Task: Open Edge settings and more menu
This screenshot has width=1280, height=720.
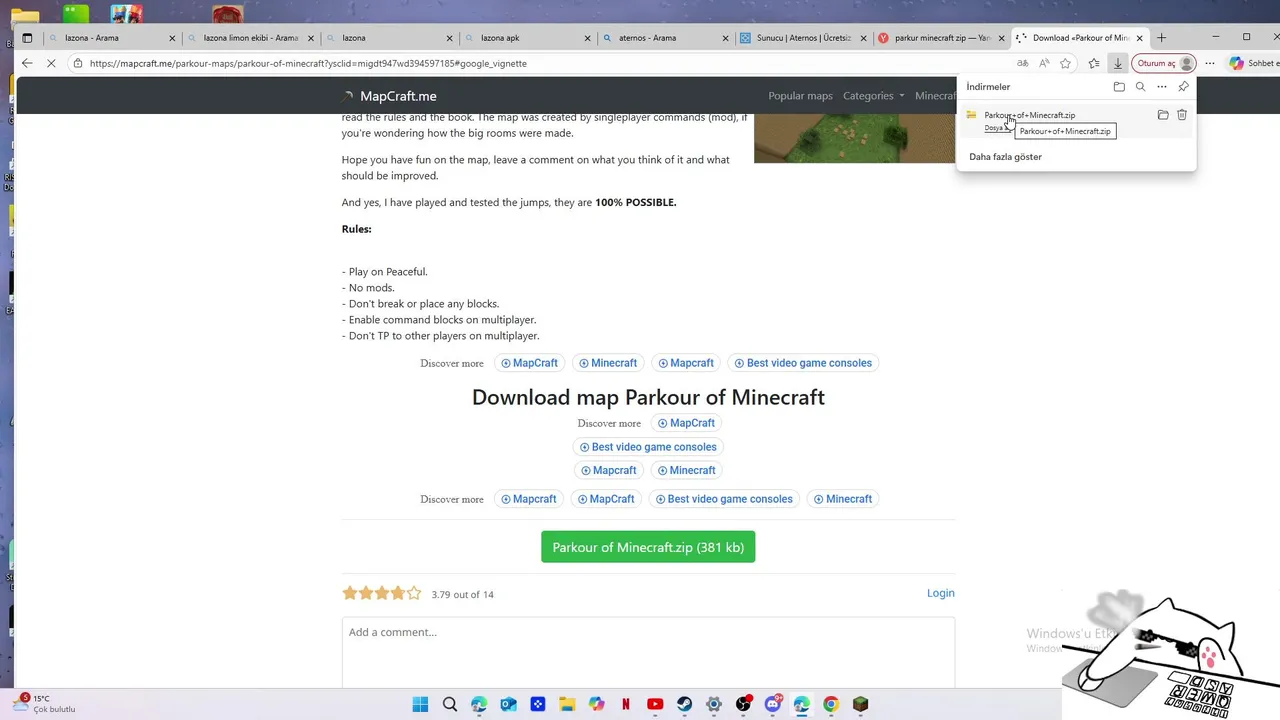Action: [x=1210, y=63]
